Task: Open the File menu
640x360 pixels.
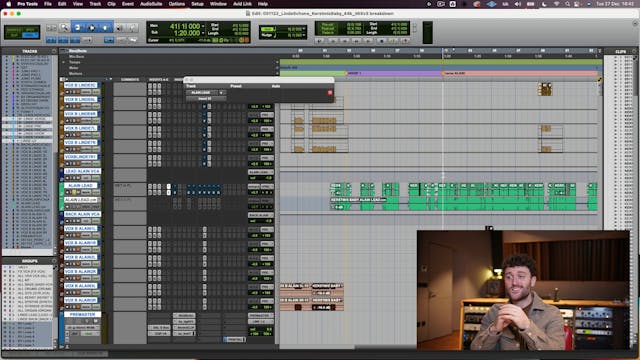Action: tap(48, 4)
